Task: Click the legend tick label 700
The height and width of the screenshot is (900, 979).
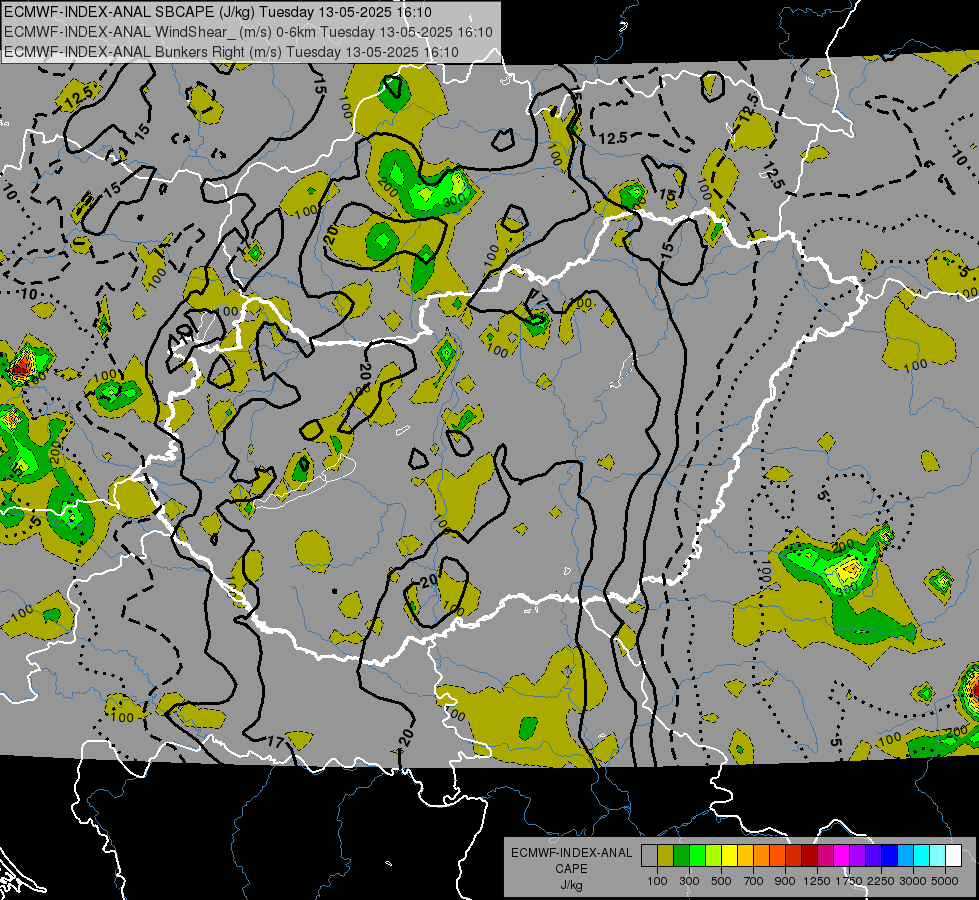Action: [754, 881]
